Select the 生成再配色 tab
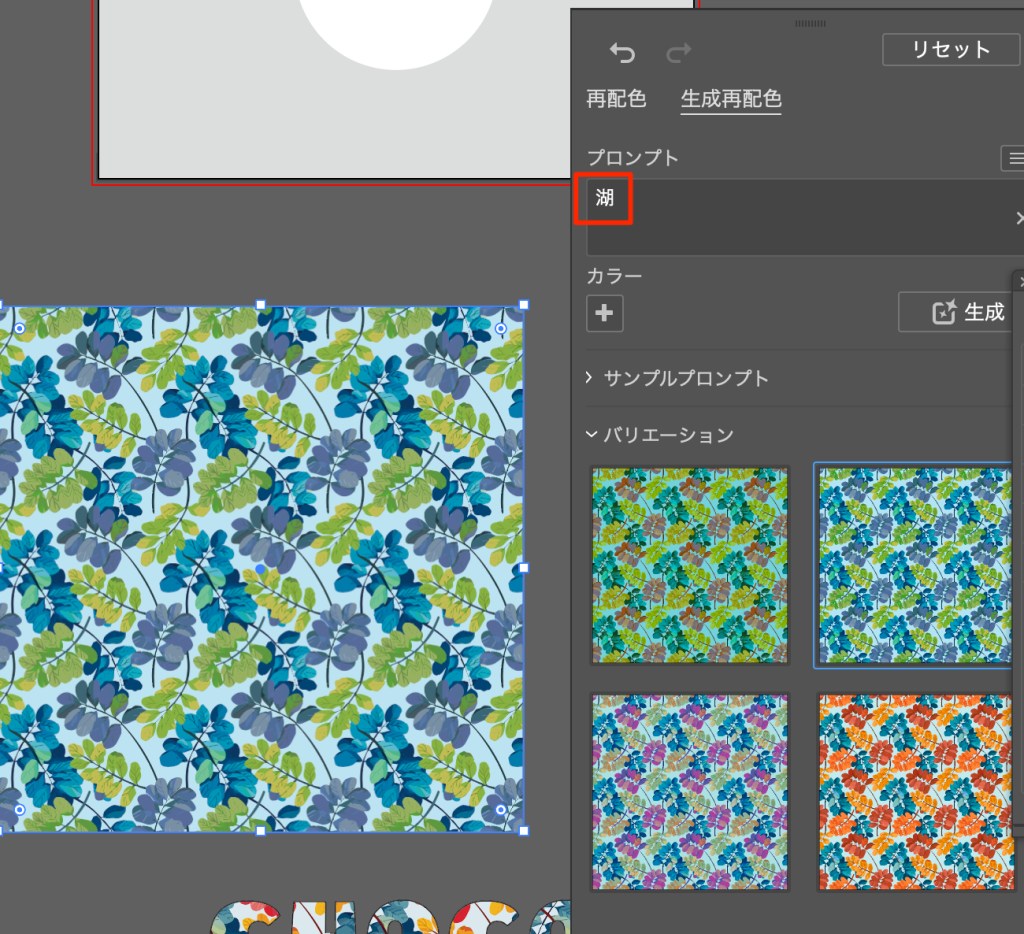 (731, 99)
